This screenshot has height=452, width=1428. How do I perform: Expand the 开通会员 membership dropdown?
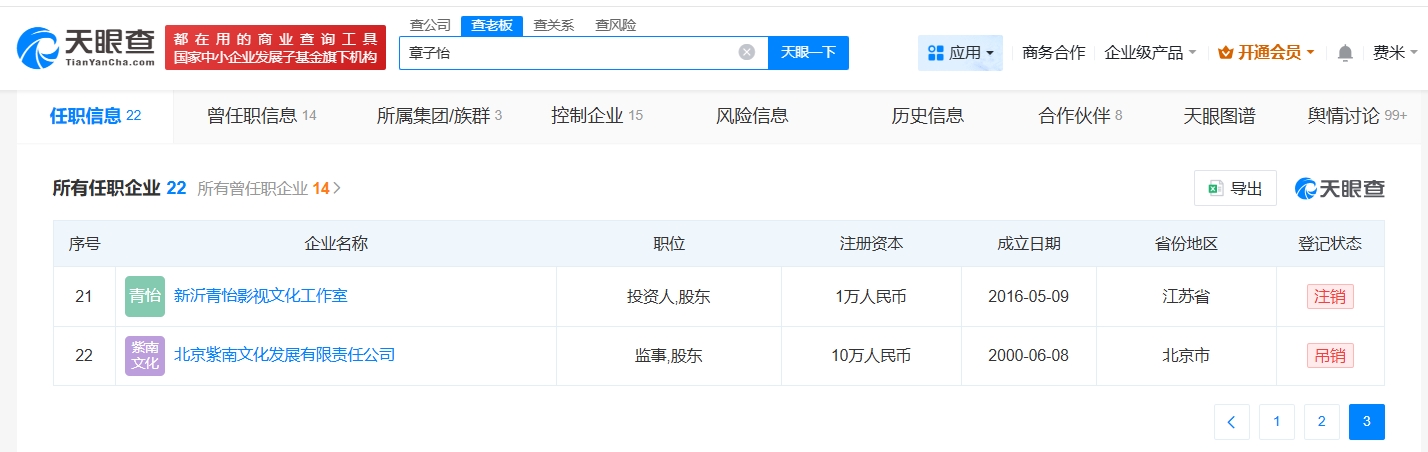pos(1266,53)
